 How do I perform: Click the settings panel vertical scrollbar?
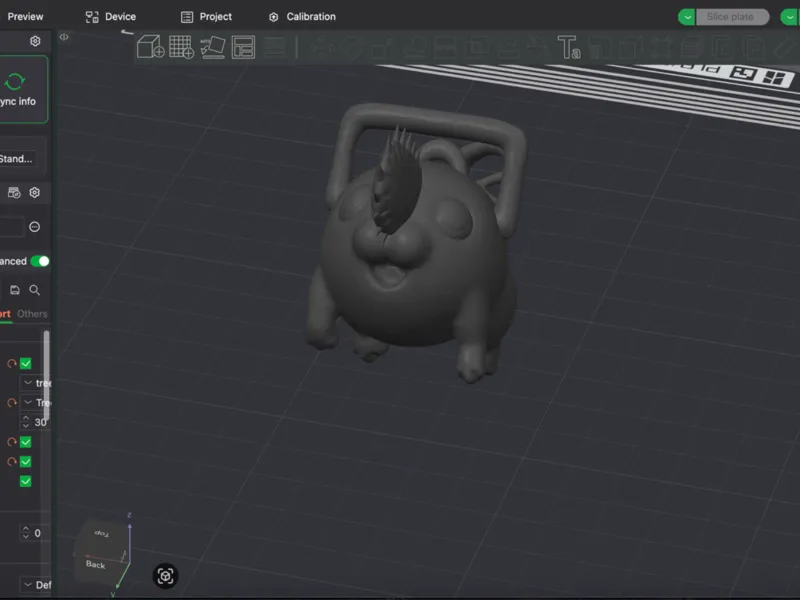[x=46, y=374]
